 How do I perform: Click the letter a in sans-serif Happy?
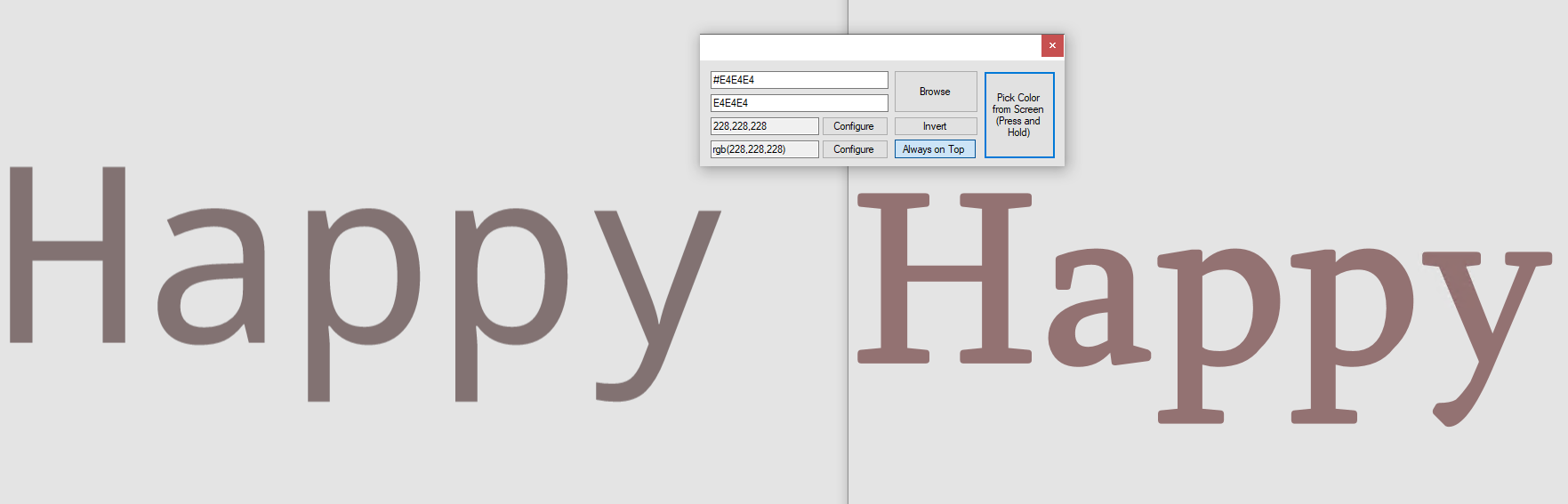tap(212, 276)
